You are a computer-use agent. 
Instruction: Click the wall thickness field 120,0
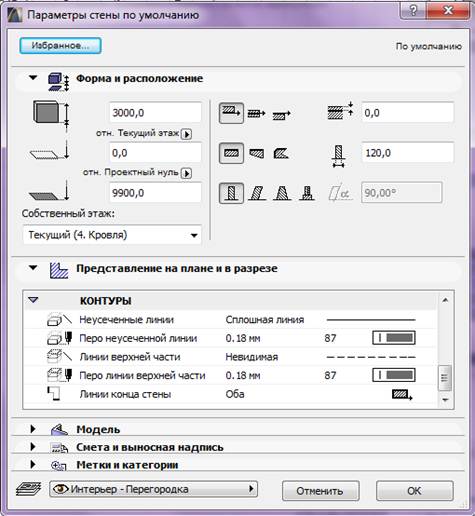click(408, 153)
